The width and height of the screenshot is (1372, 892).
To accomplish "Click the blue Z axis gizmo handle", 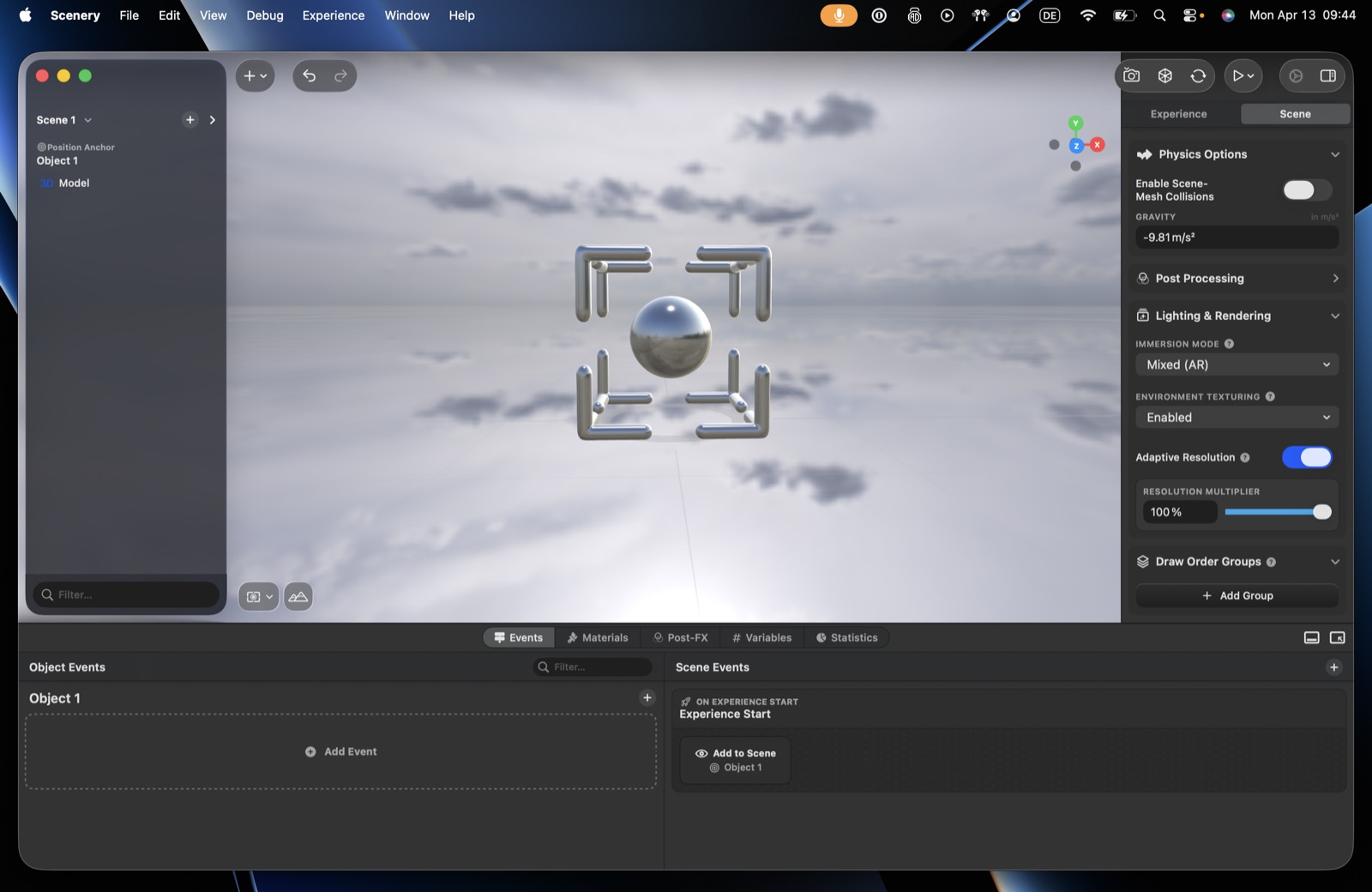I will (x=1076, y=146).
